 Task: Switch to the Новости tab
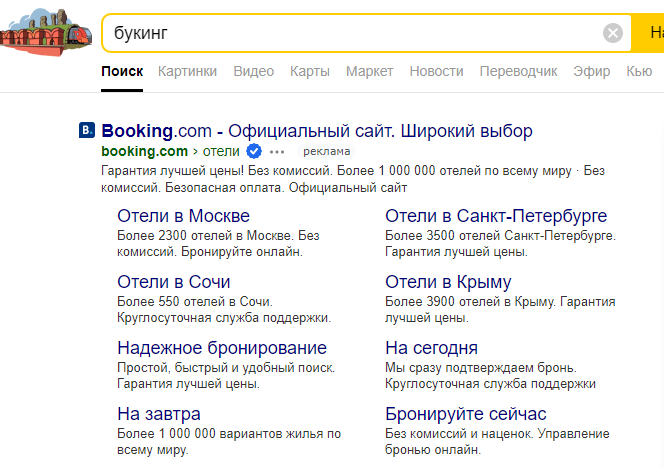(x=436, y=71)
